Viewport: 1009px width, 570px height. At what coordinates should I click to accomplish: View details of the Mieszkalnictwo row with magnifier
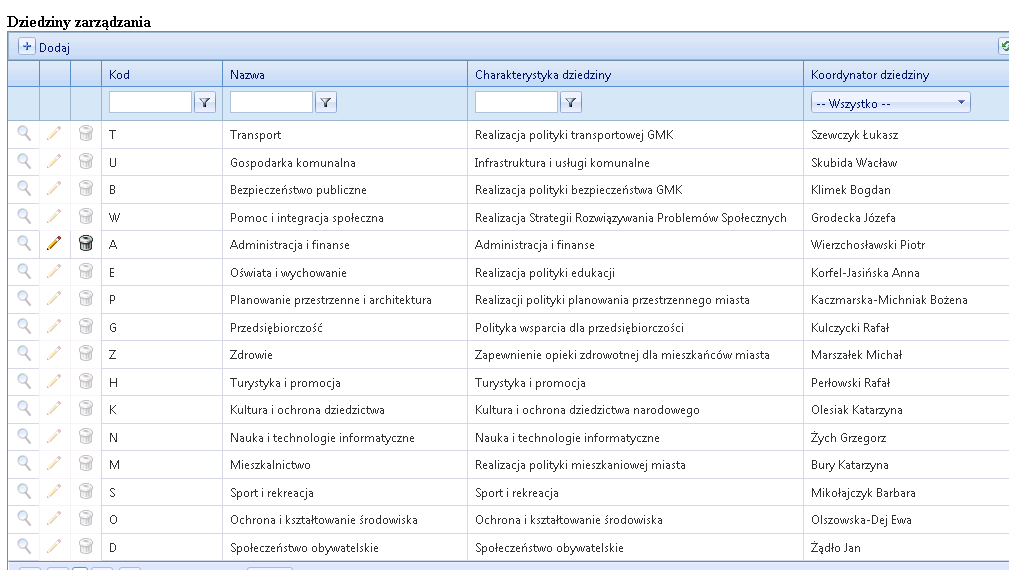click(24, 463)
